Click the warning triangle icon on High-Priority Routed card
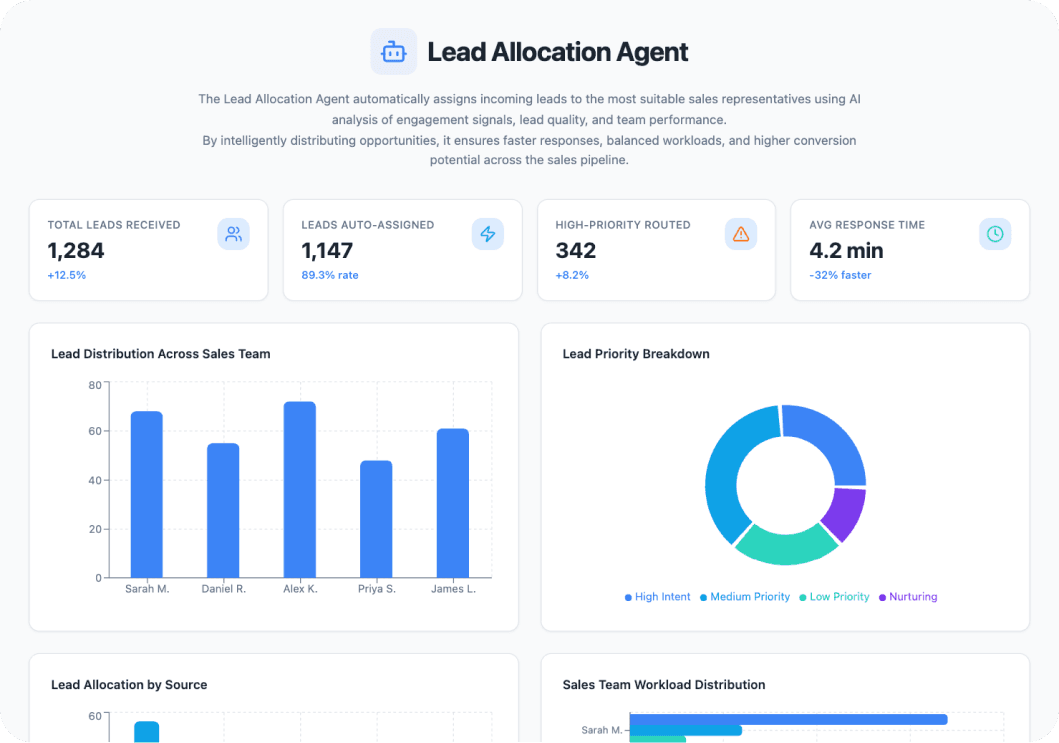Screen dimensions: 1059x743 pos(740,233)
